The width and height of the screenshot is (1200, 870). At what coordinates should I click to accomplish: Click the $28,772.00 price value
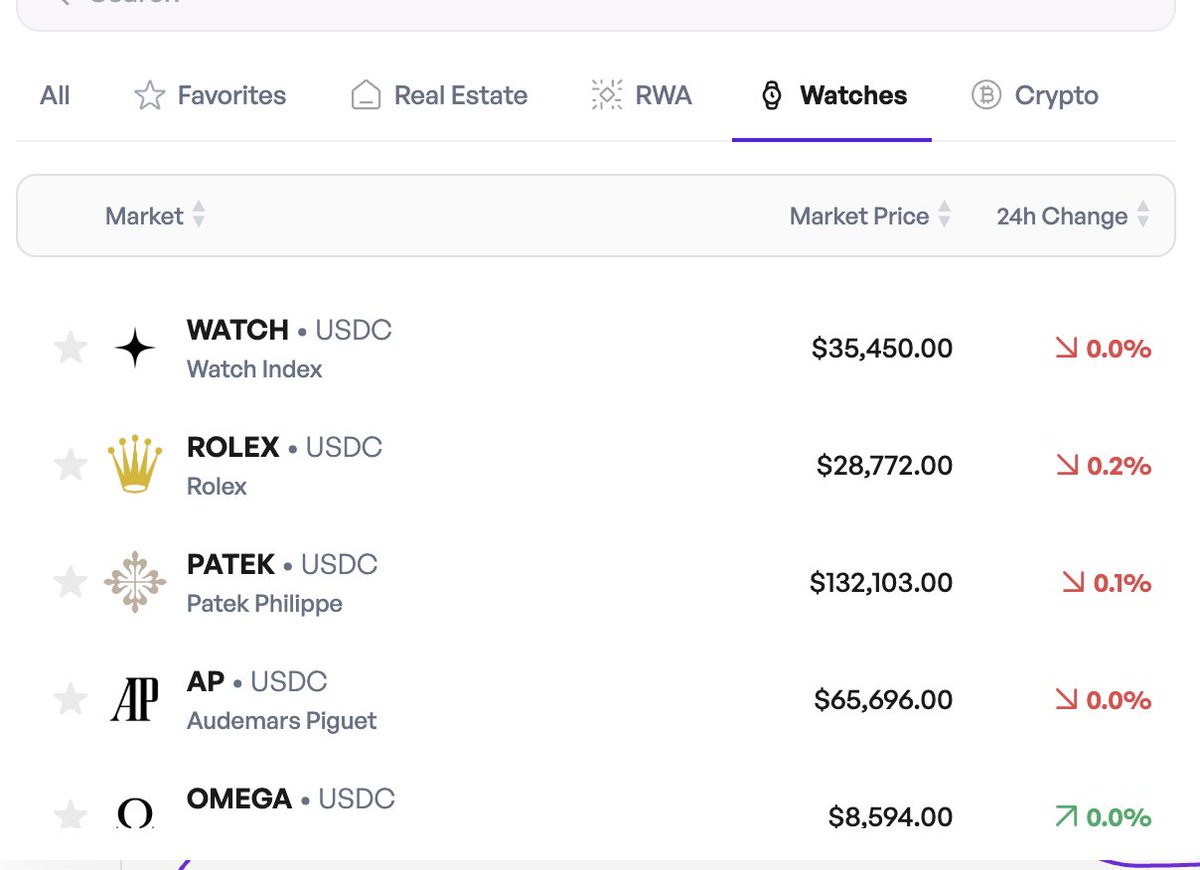pos(884,466)
